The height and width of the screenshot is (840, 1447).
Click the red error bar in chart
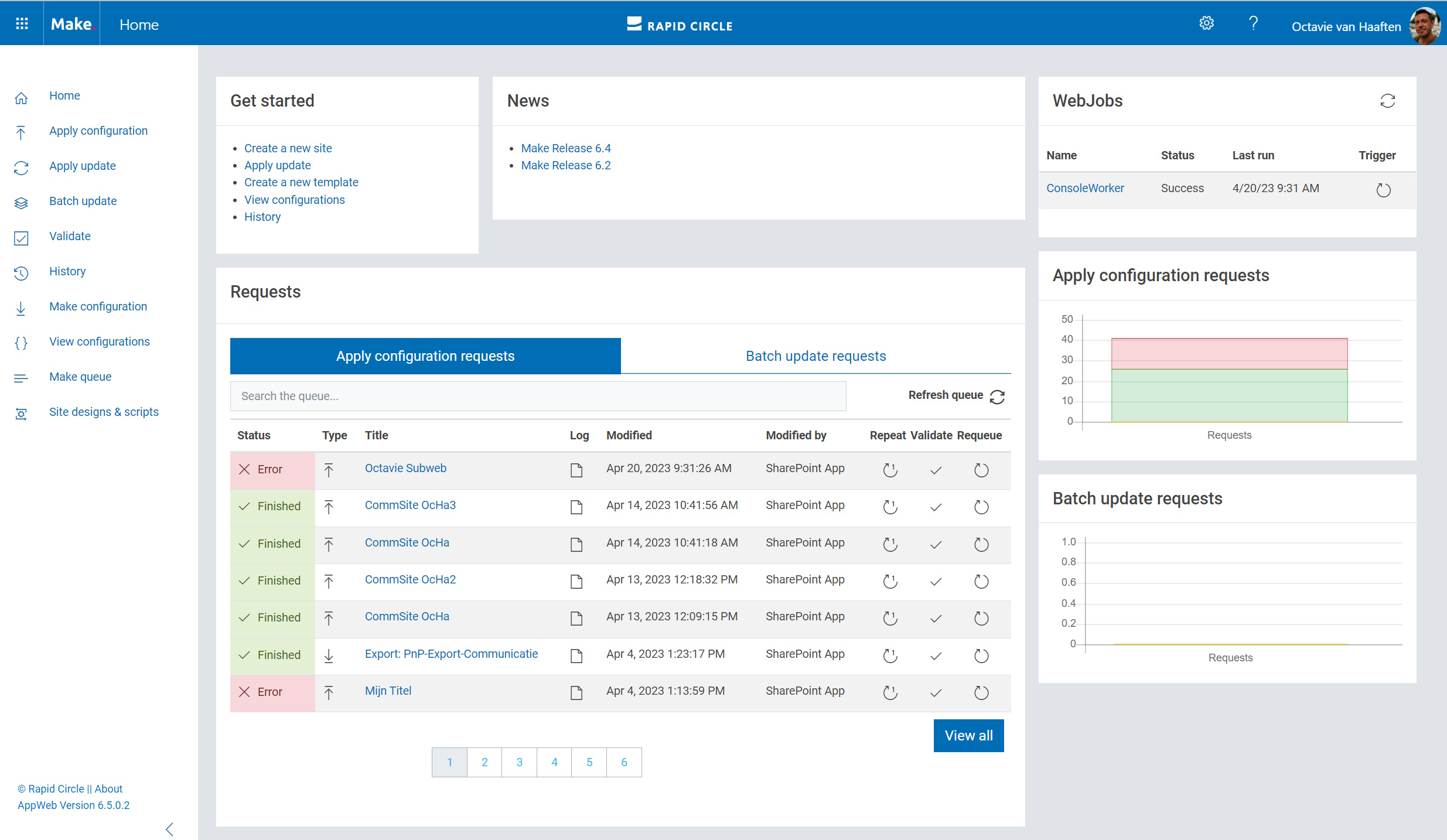1229,353
